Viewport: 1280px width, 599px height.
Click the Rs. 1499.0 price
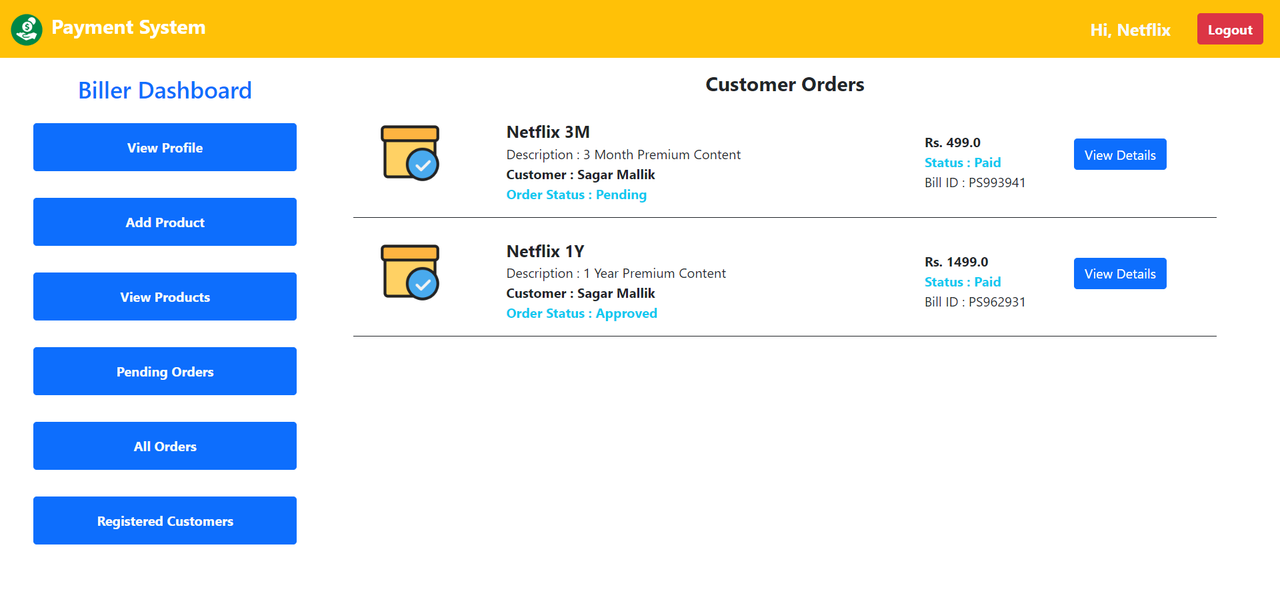coord(956,262)
